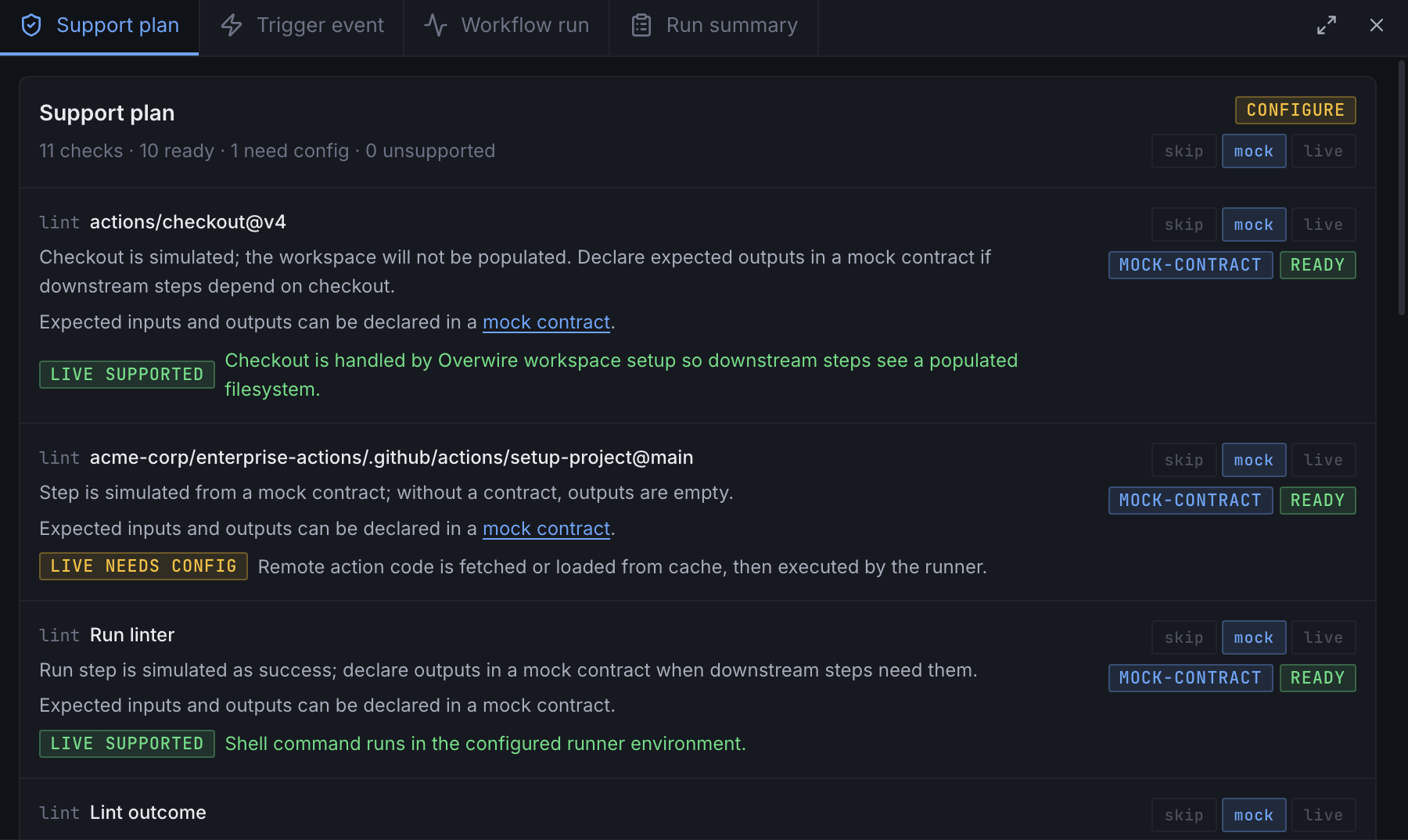Click 'Remote action code is fetched' description

623,567
